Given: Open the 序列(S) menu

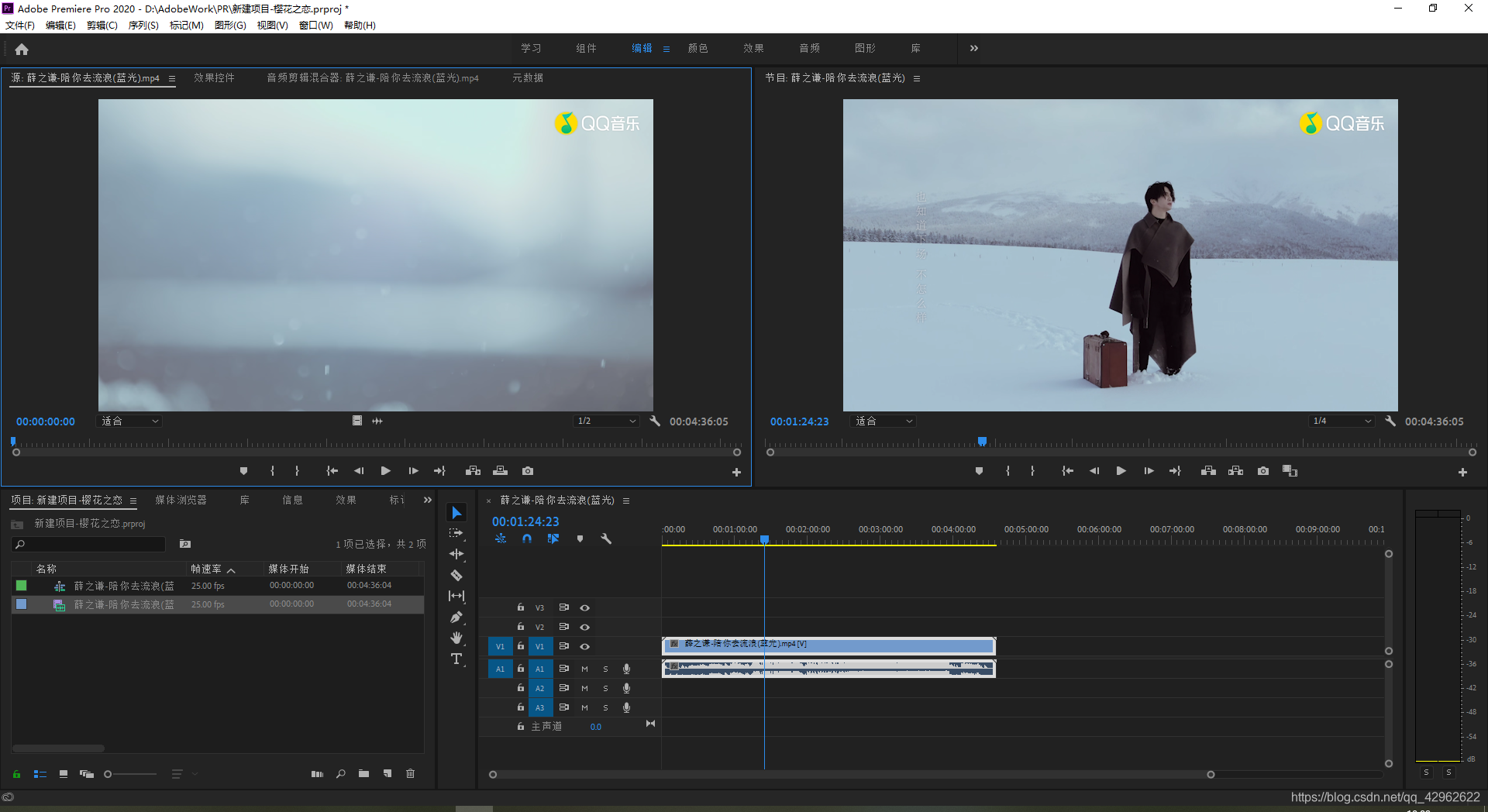Looking at the screenshot, I should point(143,26).
